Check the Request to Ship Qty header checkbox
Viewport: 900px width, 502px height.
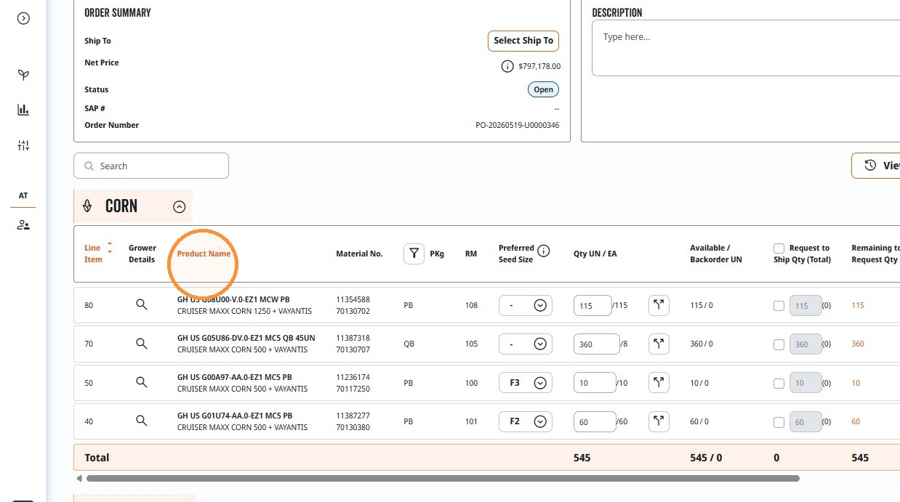(778, 248)
